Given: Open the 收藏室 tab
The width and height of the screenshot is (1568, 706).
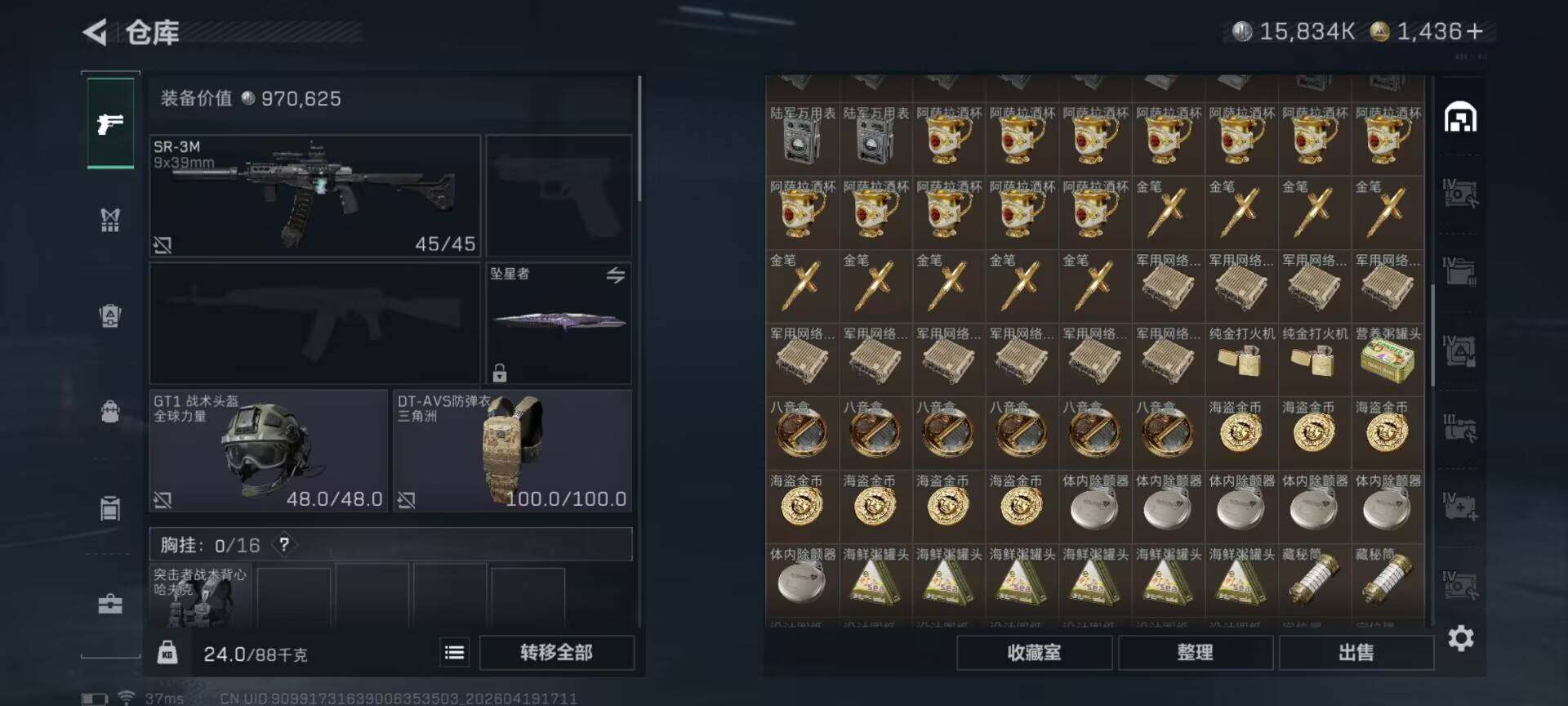Looking at the screenshot, I should (1034, 652).
